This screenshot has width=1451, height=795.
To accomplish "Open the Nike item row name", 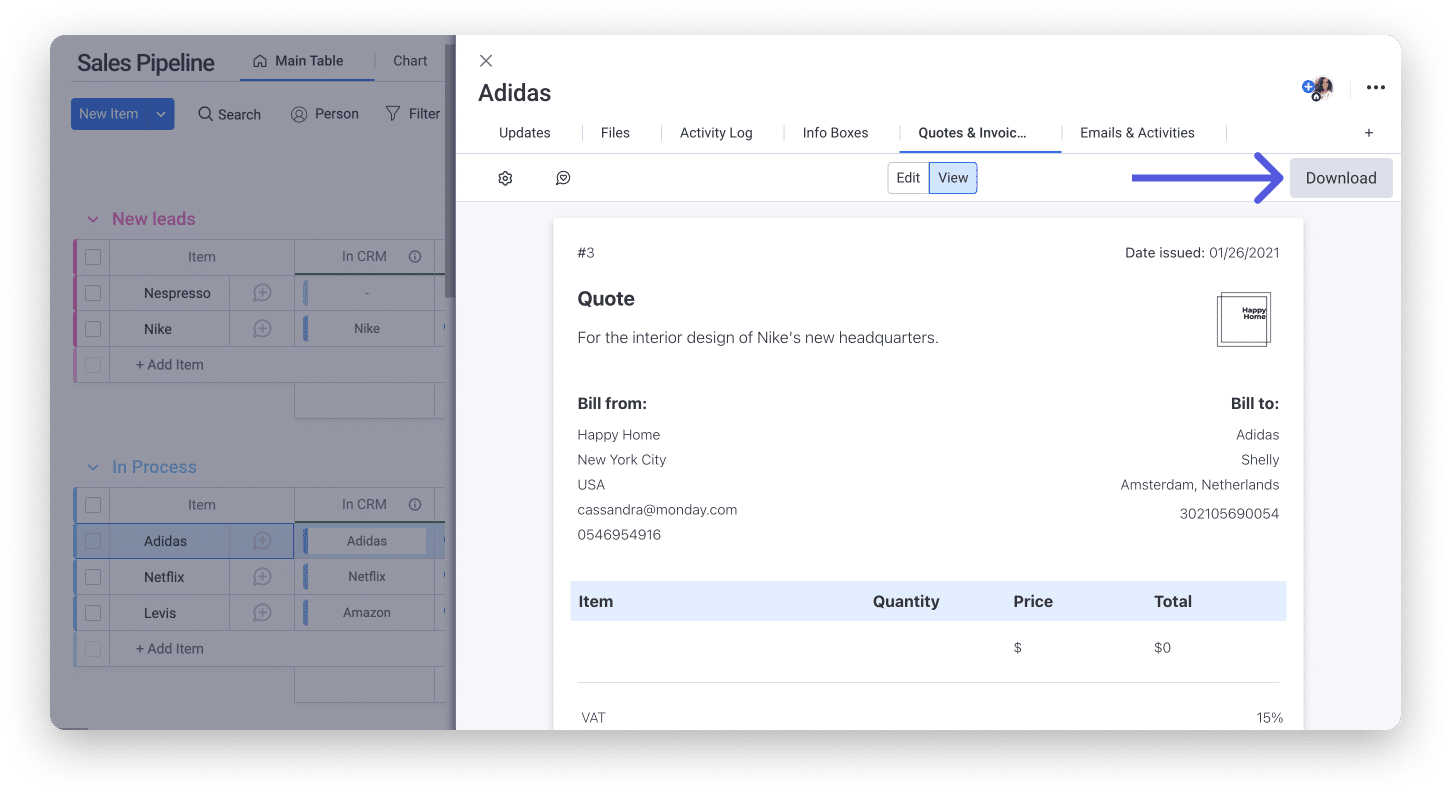I will click(x=158, y=329).
